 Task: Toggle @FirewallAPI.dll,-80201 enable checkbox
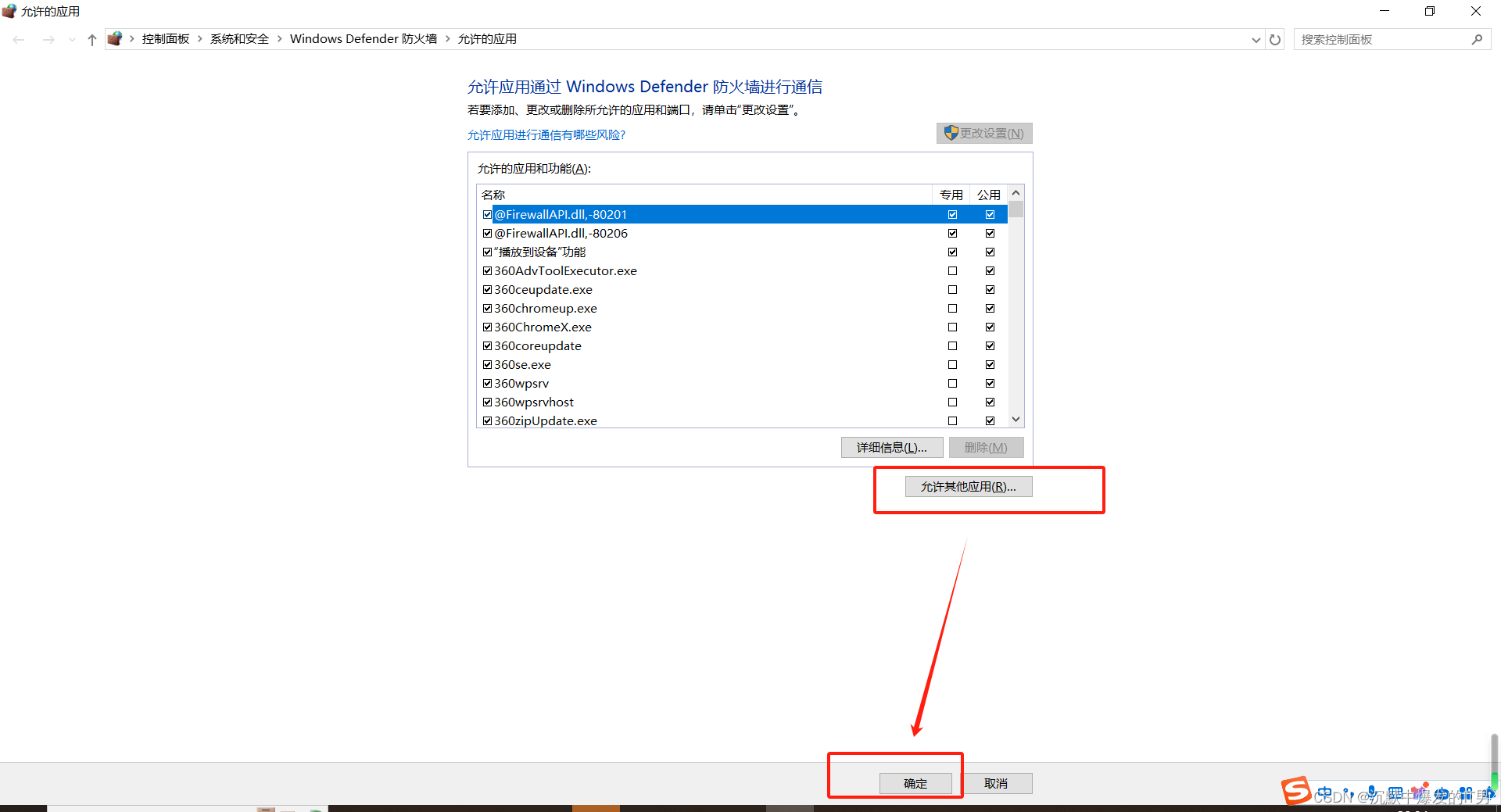487,215
